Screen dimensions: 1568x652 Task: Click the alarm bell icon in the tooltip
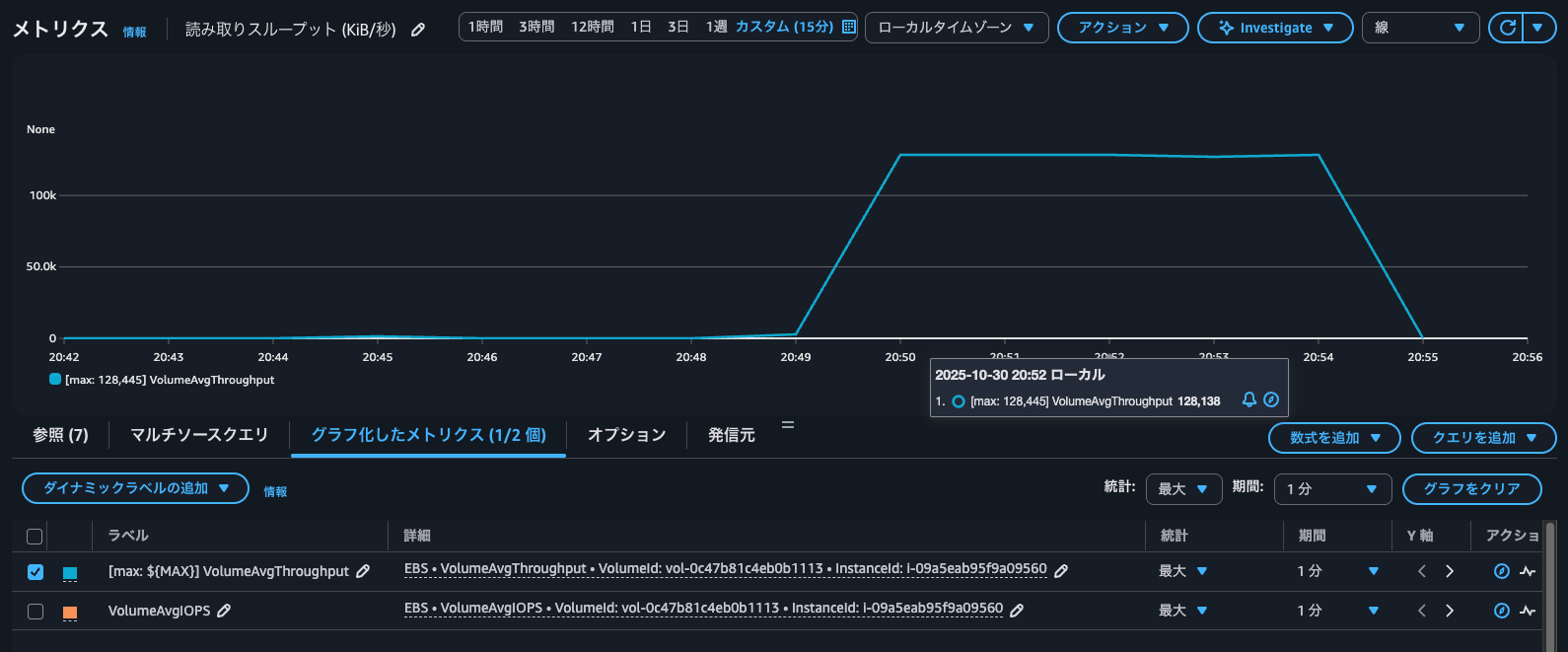tap(1249, 399)
